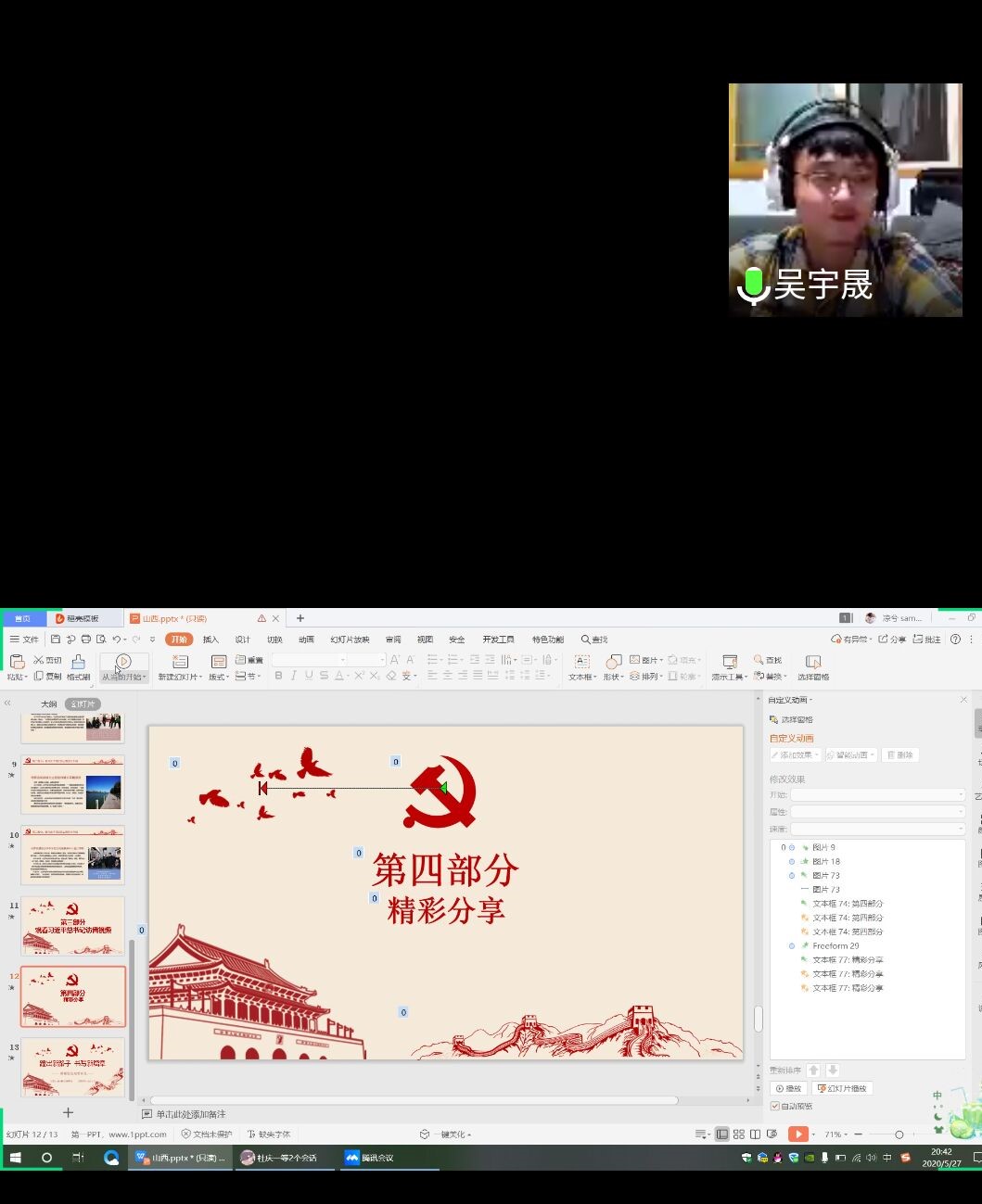Screen dimensions: 982x1204
Task: Click the orange slideshow play button in status bar
Action: point(797,1134)
